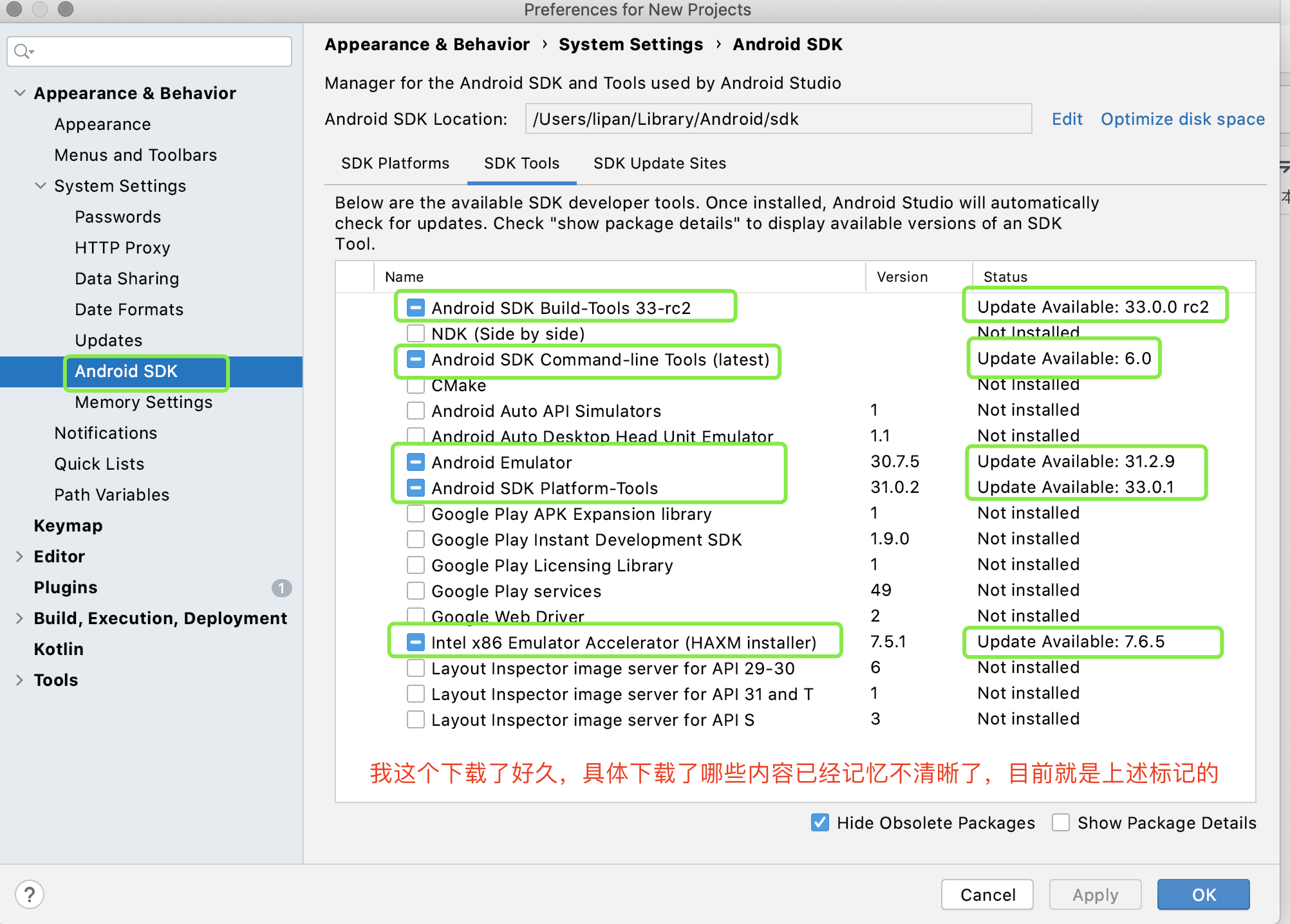Click the Status column header
Image resolution: width=1290 pixels, height=924 pixels.
tap(1005, 277)
